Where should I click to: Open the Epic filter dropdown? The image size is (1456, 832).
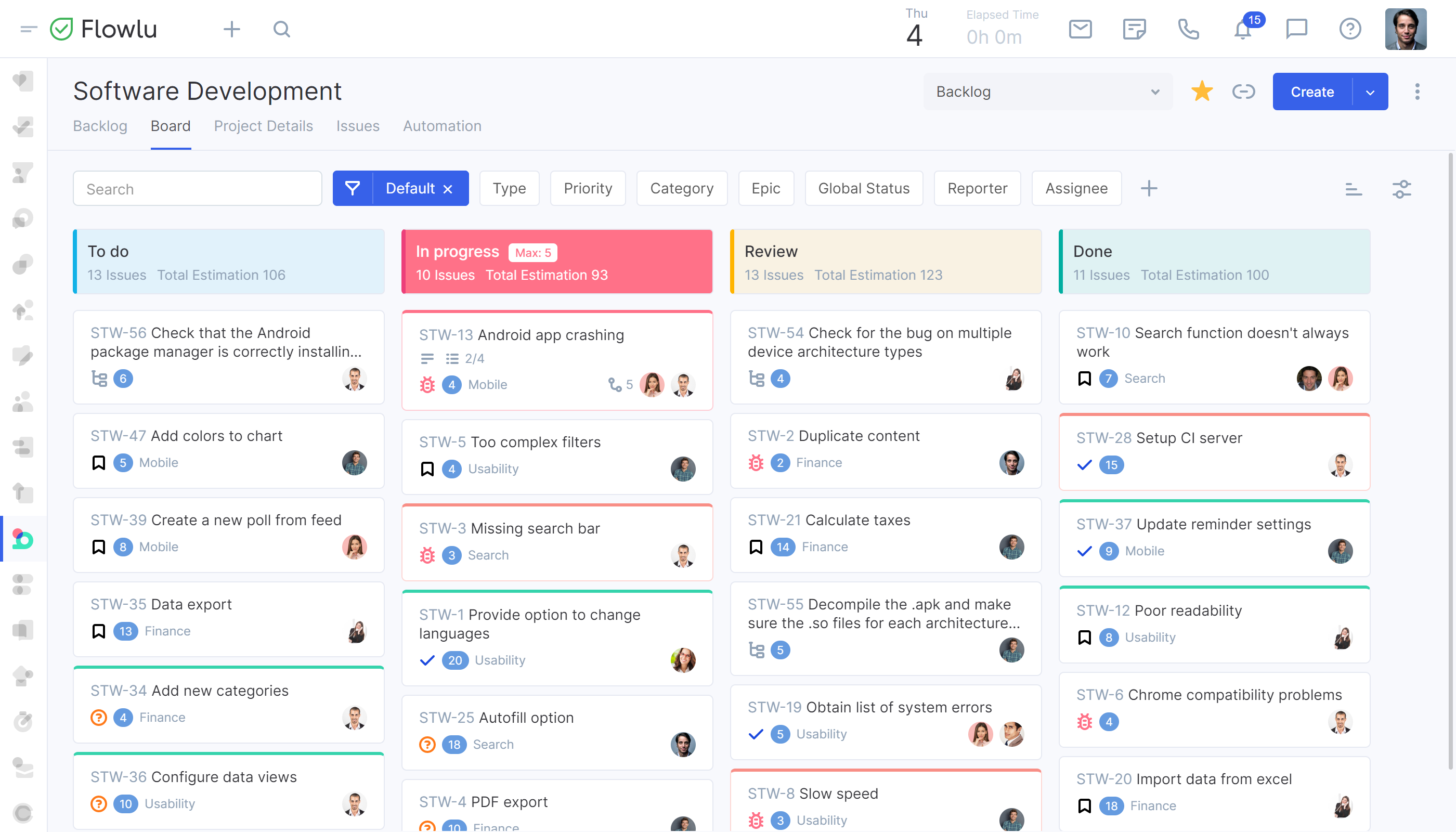(x=766, y=188)
